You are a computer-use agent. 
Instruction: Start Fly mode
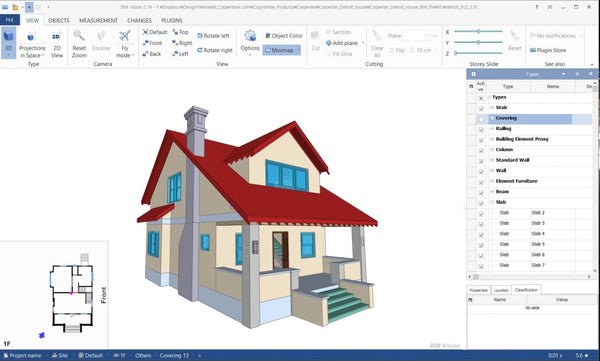[x=125, y=44]
